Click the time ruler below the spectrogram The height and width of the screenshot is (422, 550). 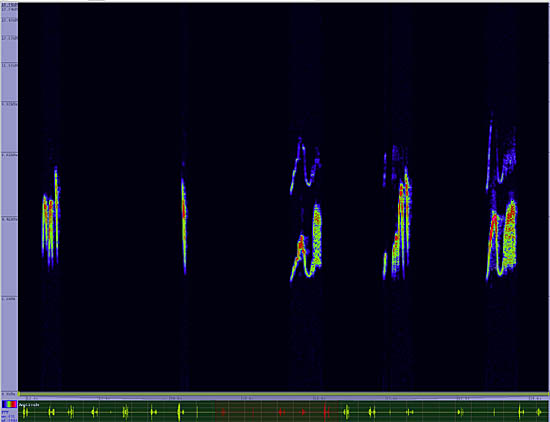[283, 398]
